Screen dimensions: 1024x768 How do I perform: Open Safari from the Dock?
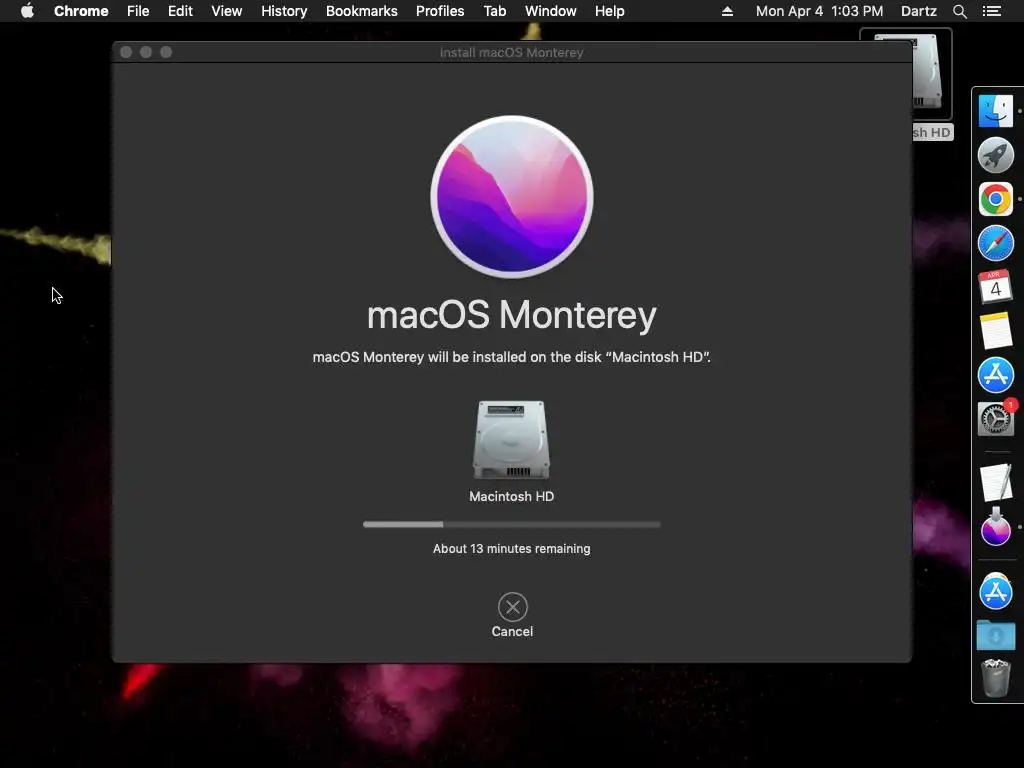995,243
